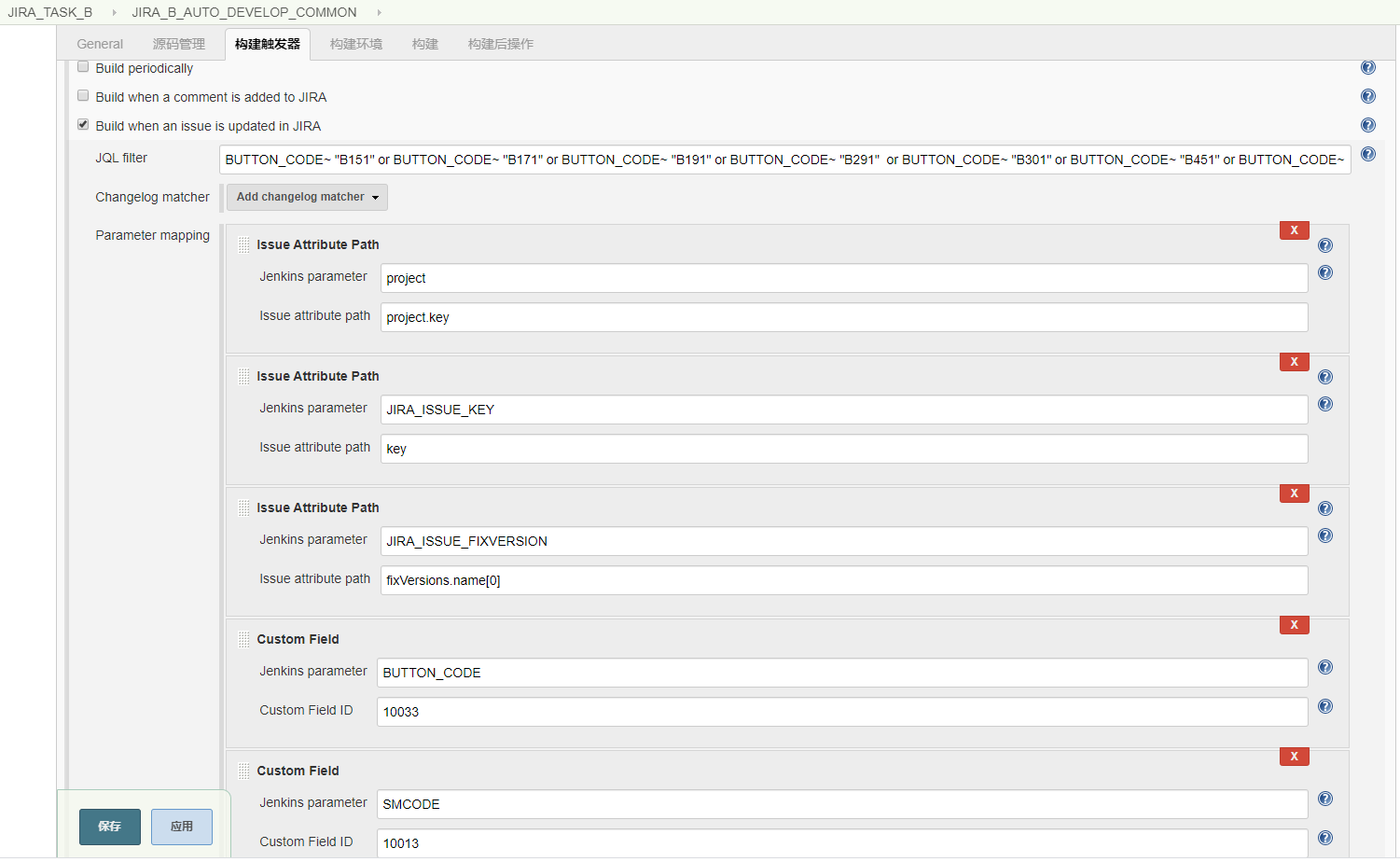Remove the JIRA_ISSUE_FIXVERSION mapping block
This screenshot has width=1400, height=862.
(1294, 494)
